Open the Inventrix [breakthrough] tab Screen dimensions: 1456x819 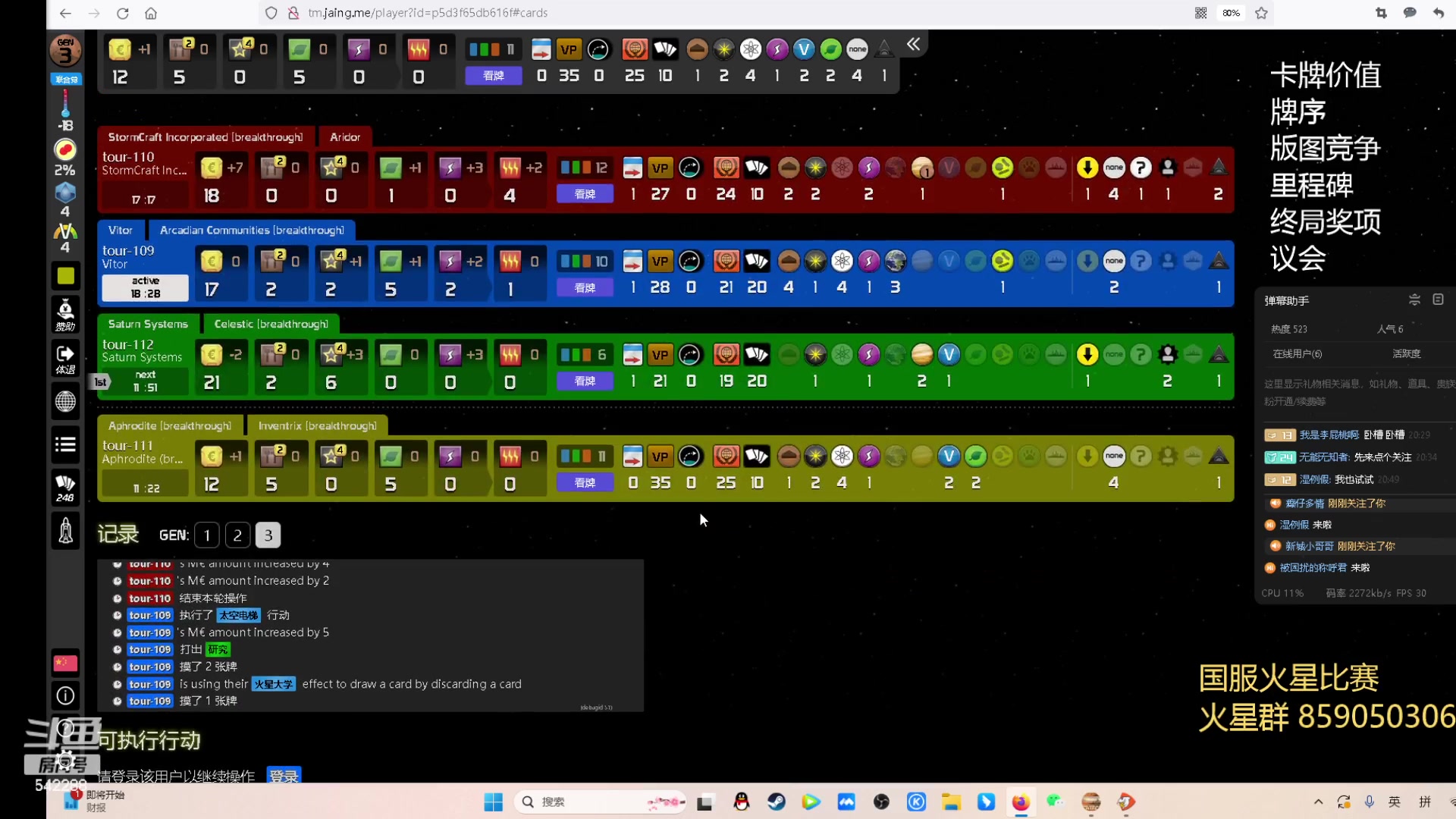click(317, 426)
